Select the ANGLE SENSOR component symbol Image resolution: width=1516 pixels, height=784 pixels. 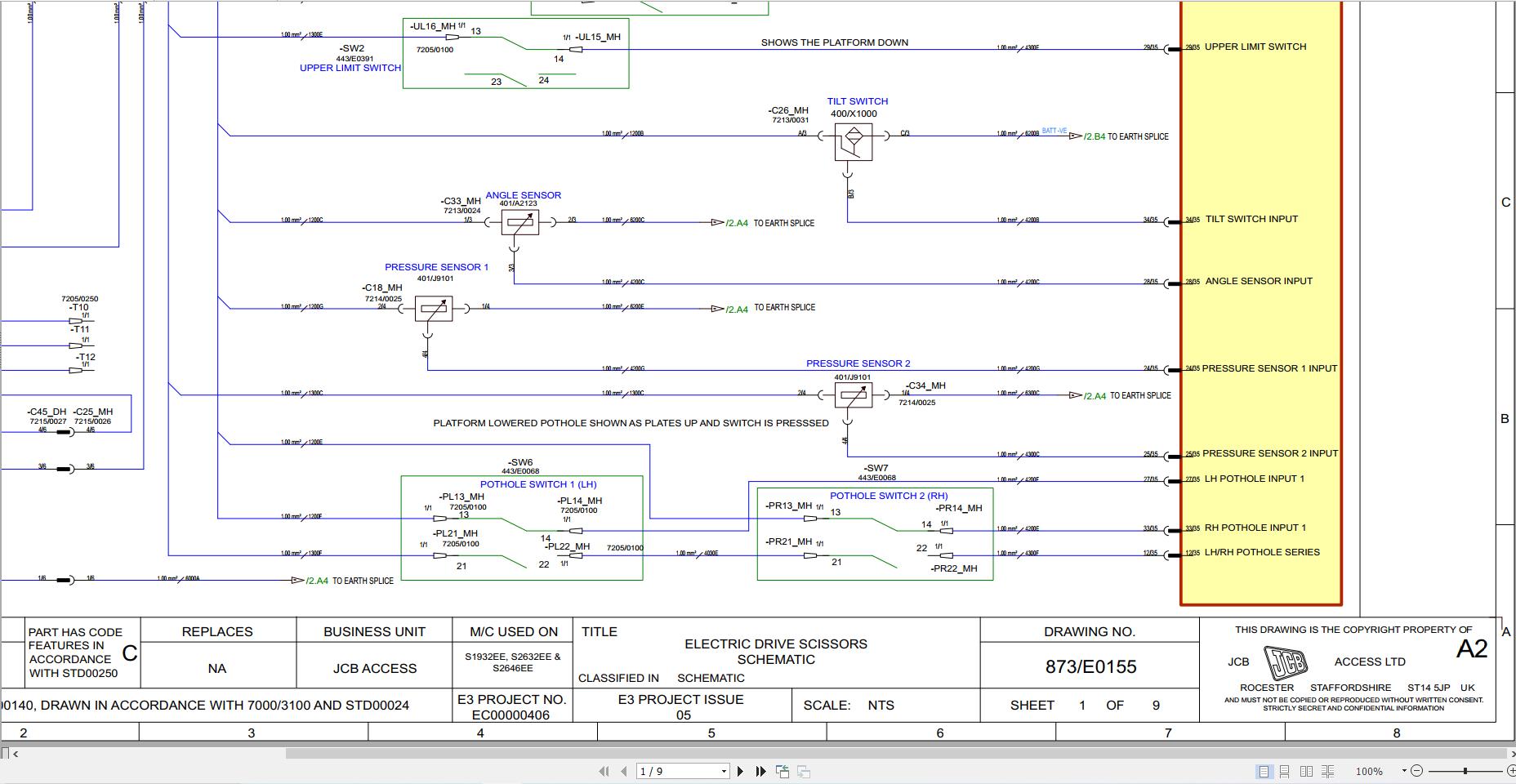pos(520,222)
